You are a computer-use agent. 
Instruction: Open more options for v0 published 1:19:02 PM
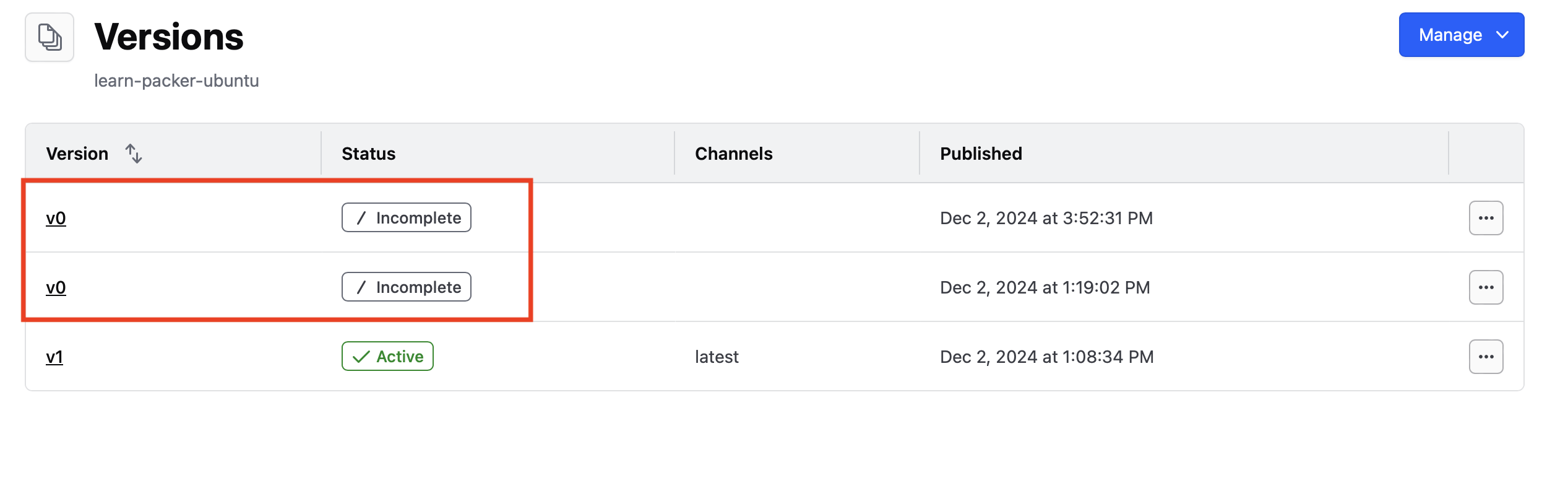tap(1486, 287)
